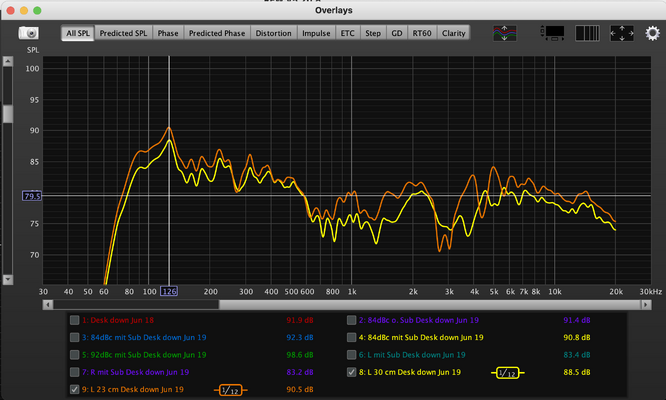
Task: Click the '1: Desk down Jun 18' label
Action: [x=118, y=320]
